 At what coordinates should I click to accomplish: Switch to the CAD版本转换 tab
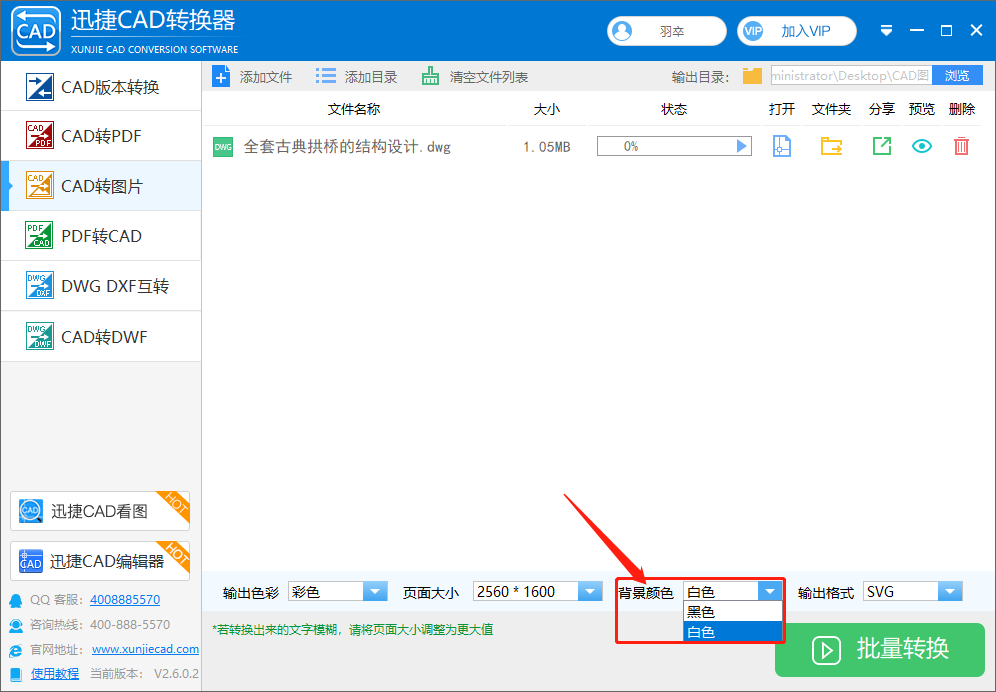102,86
